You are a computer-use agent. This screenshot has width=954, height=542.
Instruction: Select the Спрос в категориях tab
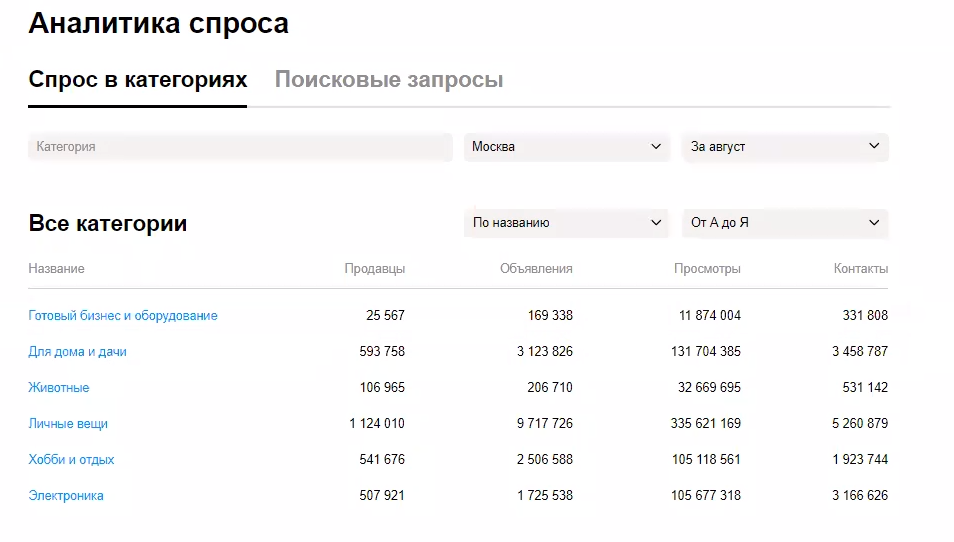(x=138, y=80)
